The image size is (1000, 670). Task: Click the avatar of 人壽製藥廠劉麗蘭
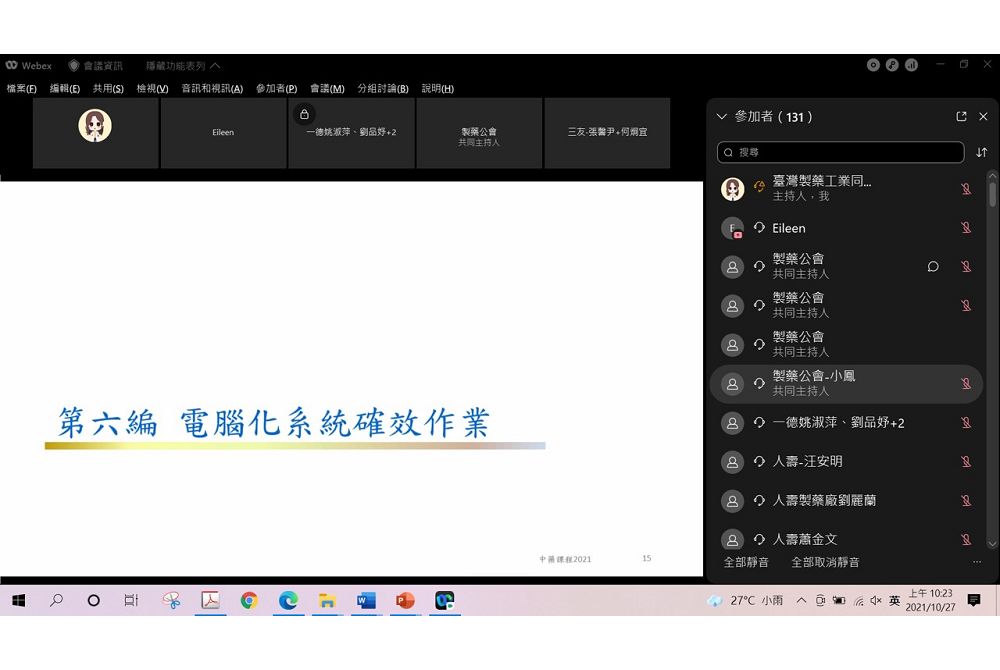pyautogui.click(x=732, y=501)
